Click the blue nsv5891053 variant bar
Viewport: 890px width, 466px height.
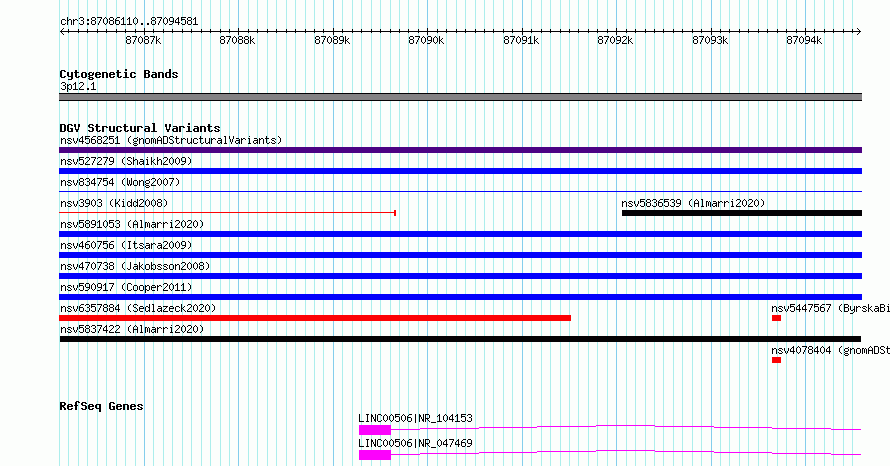tap(460, 234)
